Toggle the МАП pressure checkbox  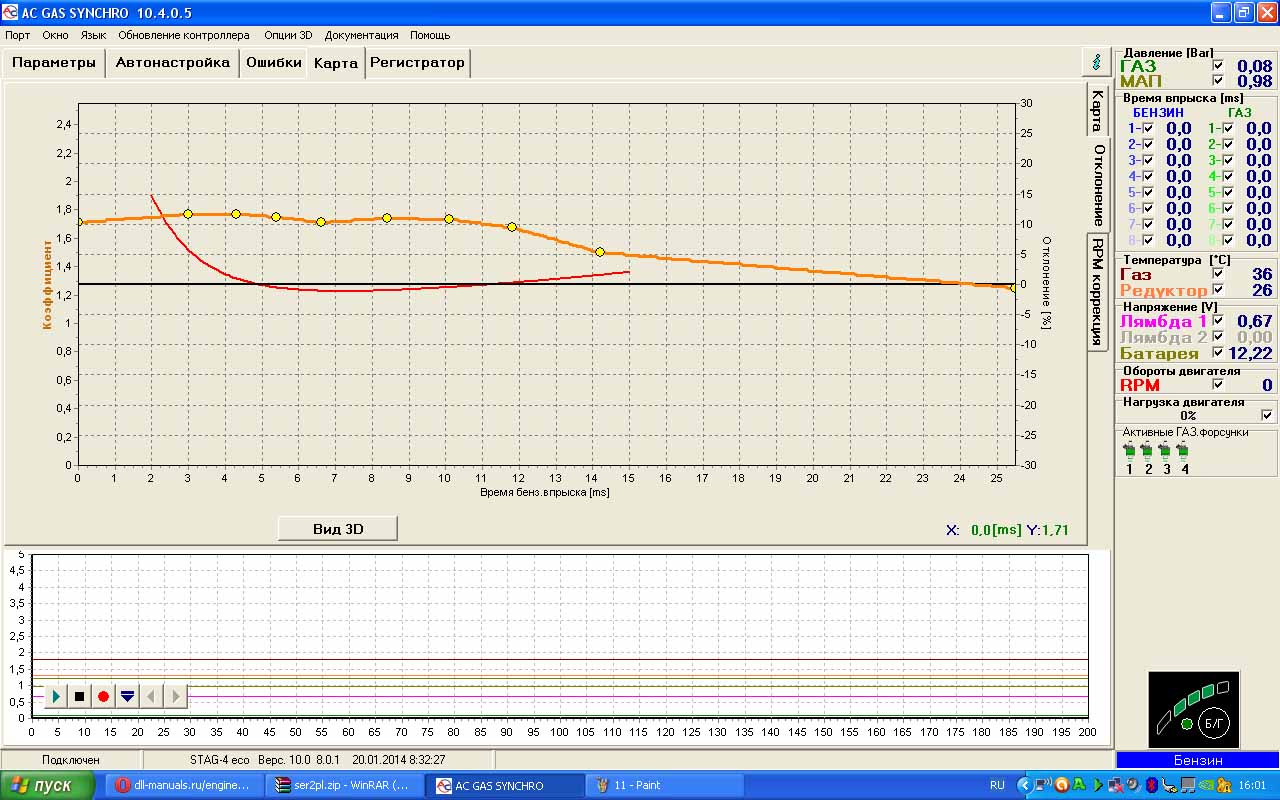1218,81
